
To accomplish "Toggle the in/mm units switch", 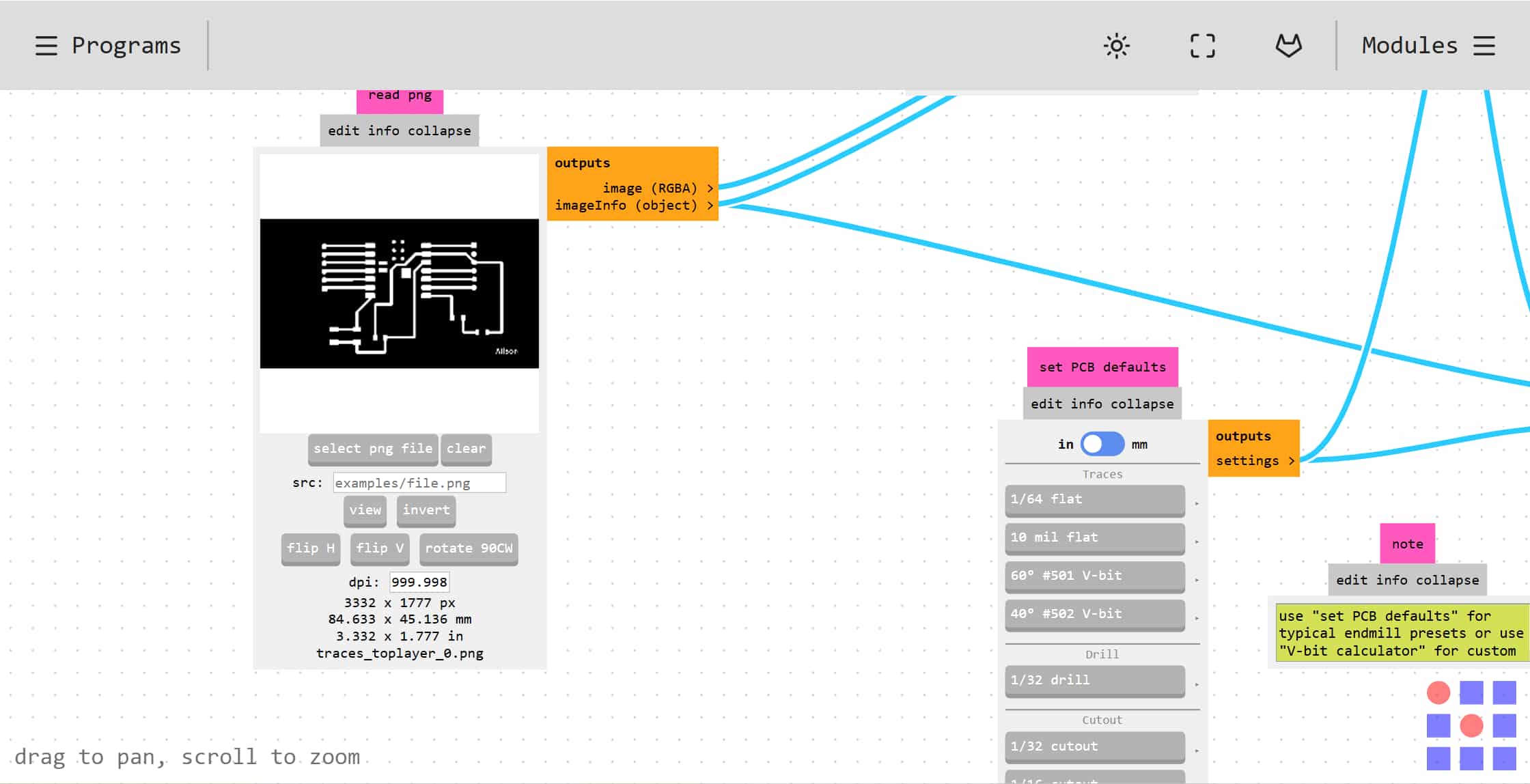I will [x=1102, y=445].
